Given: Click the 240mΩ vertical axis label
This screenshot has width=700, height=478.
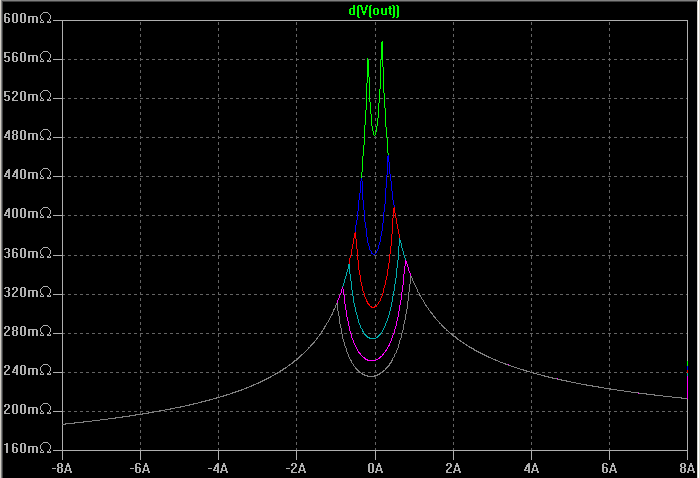Looking at the screenshot, I should coord(27,370).
